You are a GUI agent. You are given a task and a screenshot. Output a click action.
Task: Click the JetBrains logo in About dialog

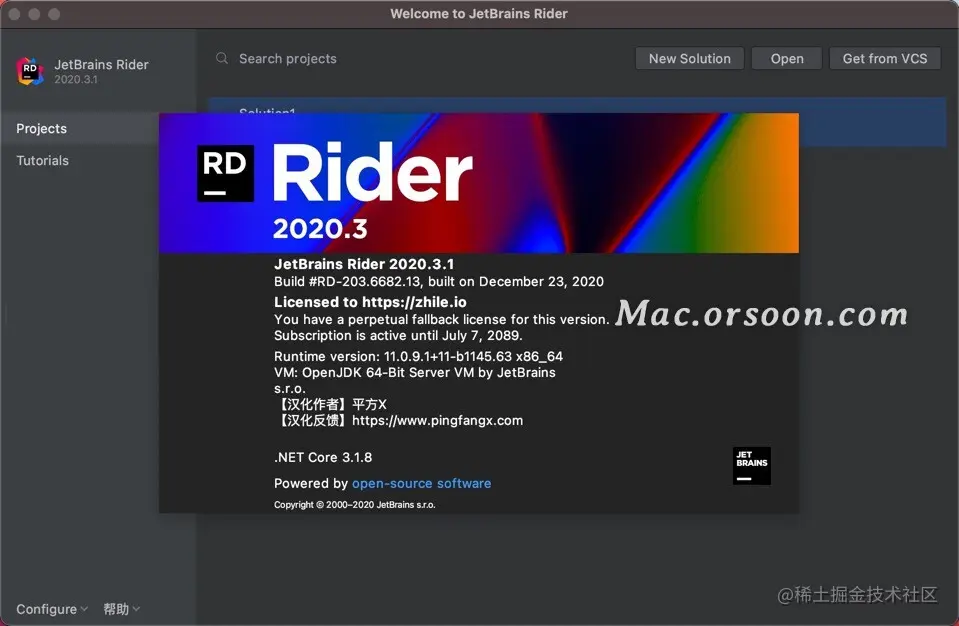(x=752, y=466)
